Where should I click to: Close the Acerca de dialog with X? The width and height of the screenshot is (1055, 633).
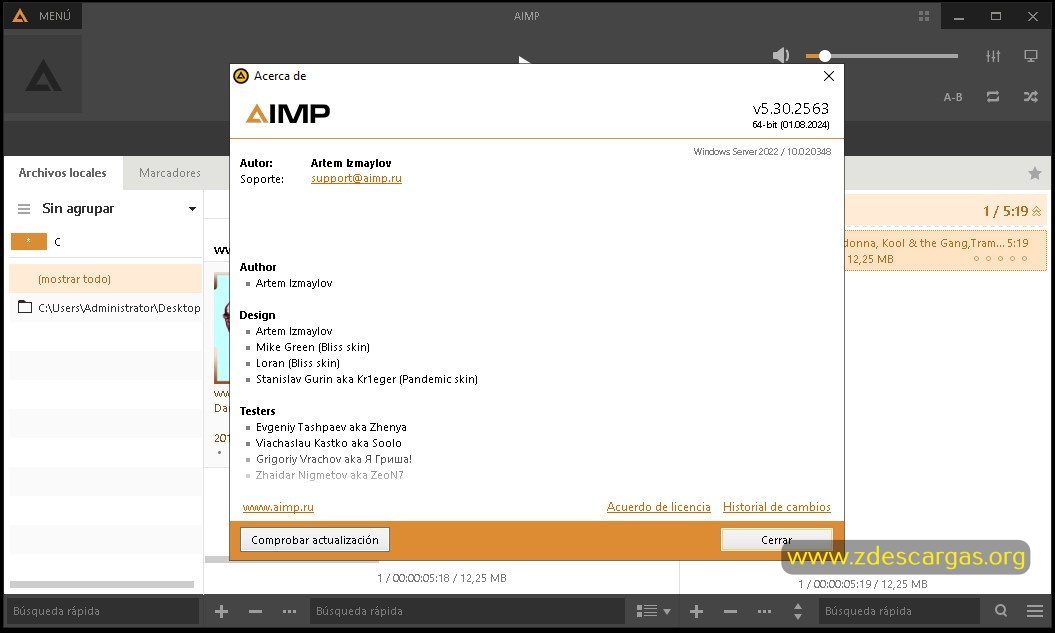click(x=829, y=76)
